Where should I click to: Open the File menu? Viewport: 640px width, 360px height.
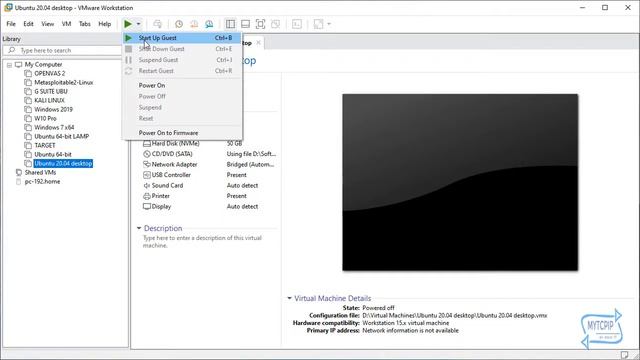tap(11, 24)
